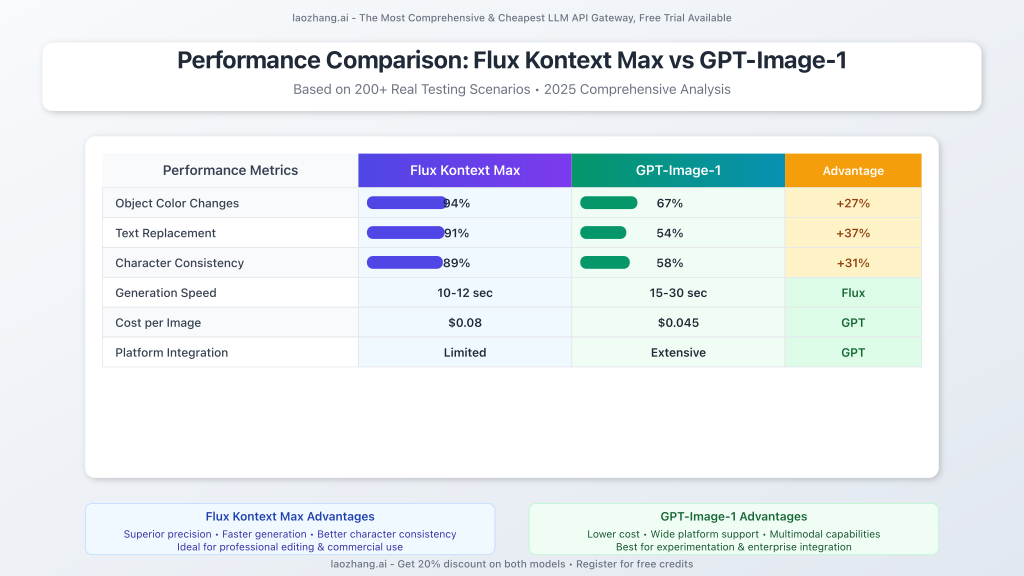Click the purple 89% progress bar
The image size is (1024, 576).
405,263
